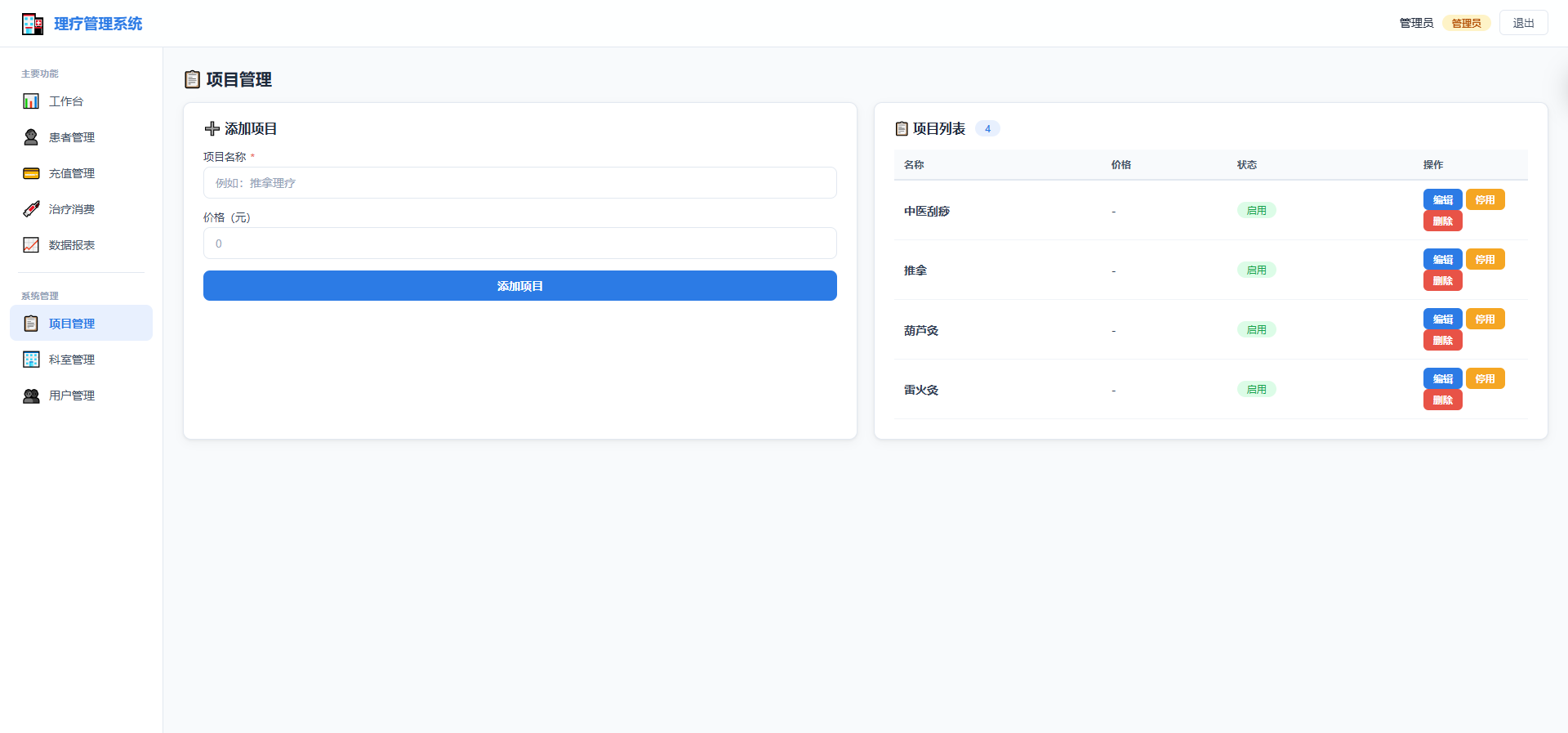Open 工作台 dashboard chart icon
Viewport: 1568px width, 733px height.
click(31, 101)
